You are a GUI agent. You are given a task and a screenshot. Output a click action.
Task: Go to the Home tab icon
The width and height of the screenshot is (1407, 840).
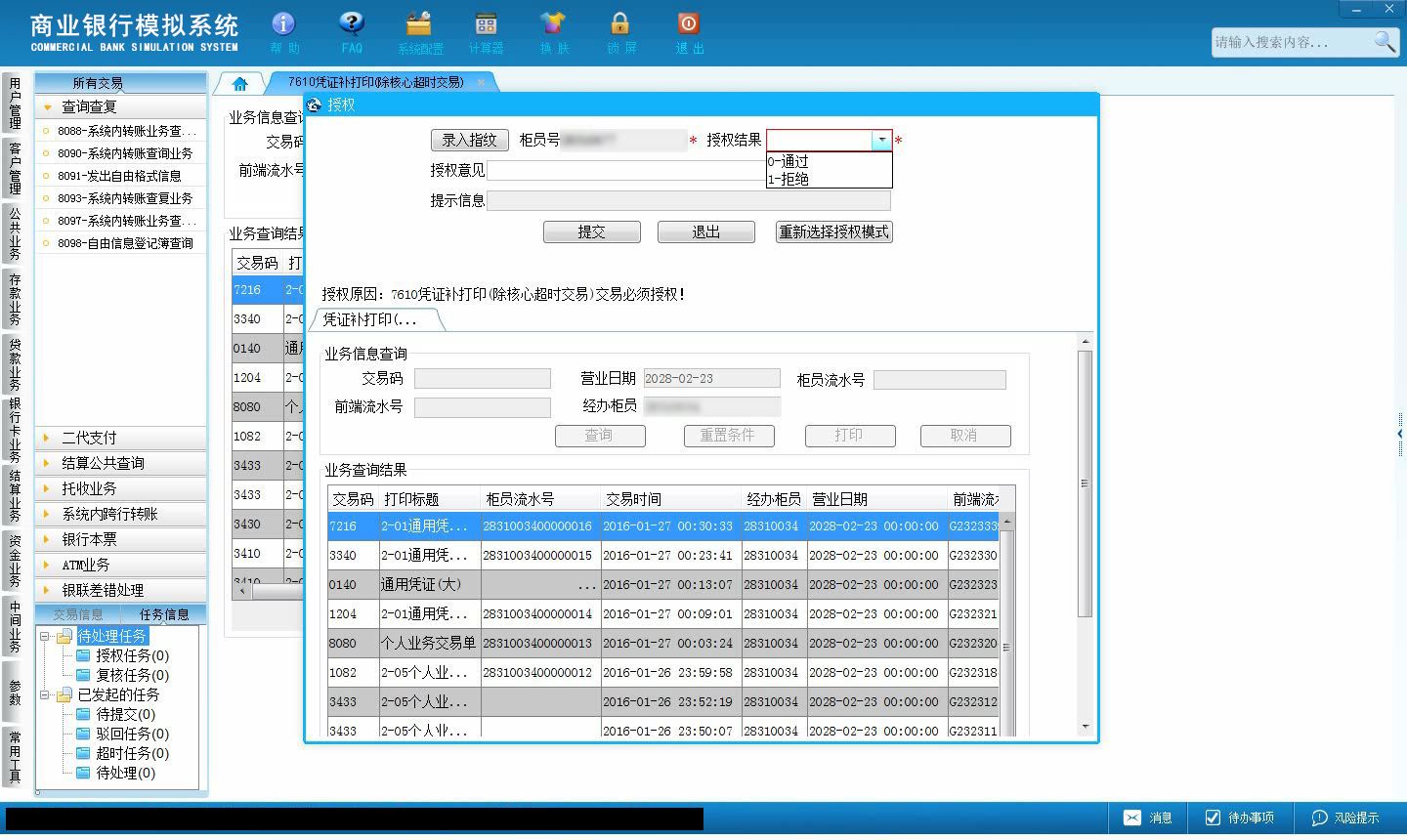click(239, 84)
